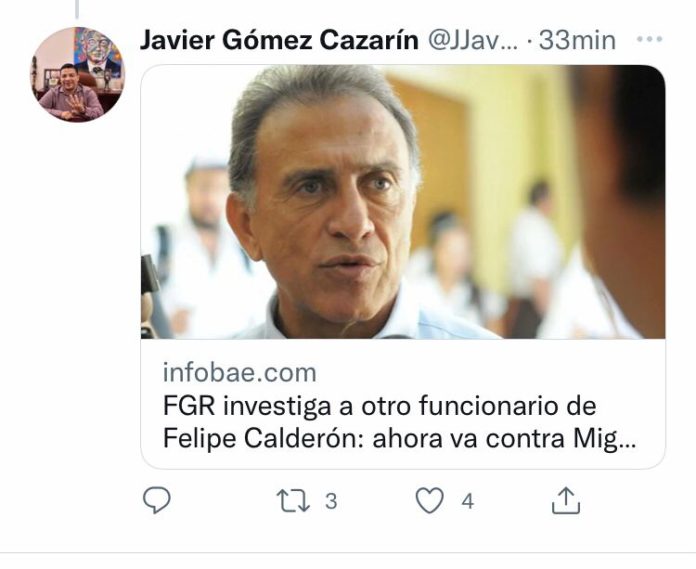Click the thread line above the avatar
Image resolution: width=696 pixels, height=569 pixels.
click(77, 9)
